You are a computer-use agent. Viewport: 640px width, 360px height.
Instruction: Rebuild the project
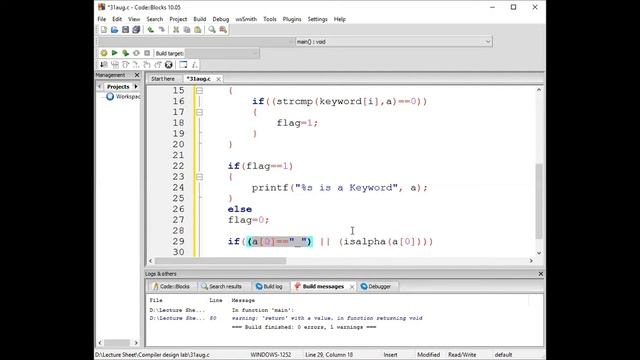(136, 53)
